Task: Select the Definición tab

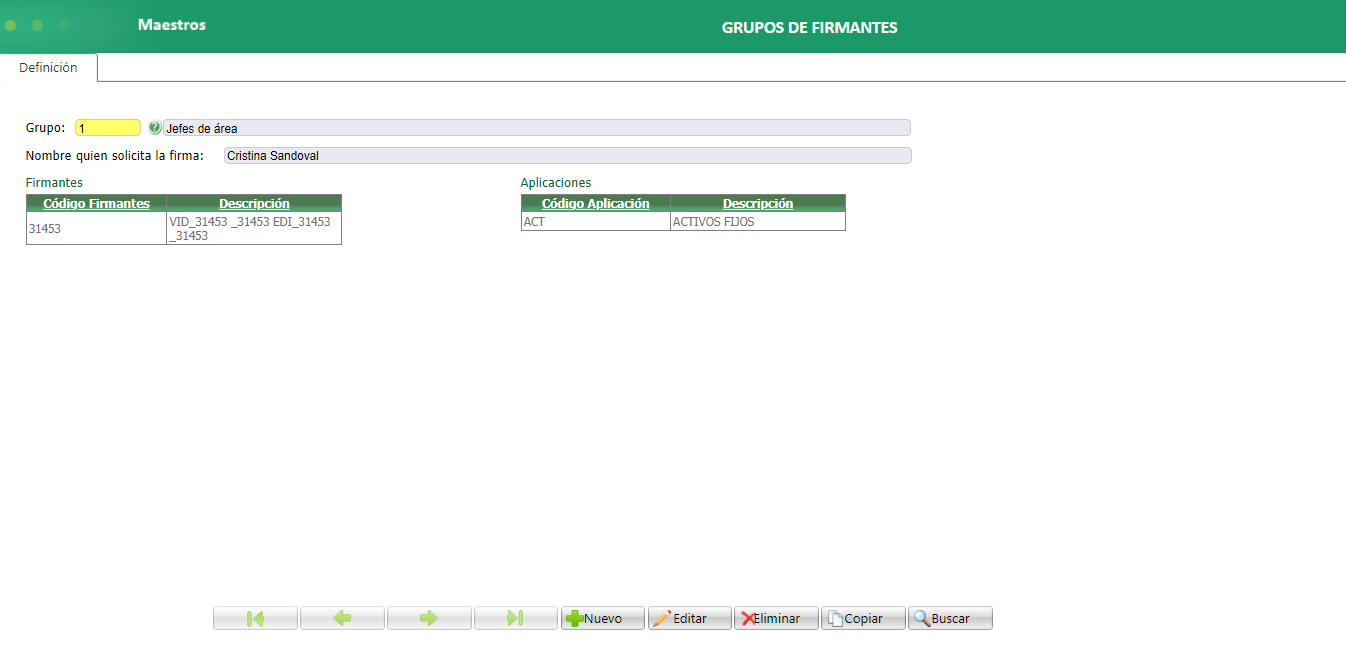Action: pos(48,68)
